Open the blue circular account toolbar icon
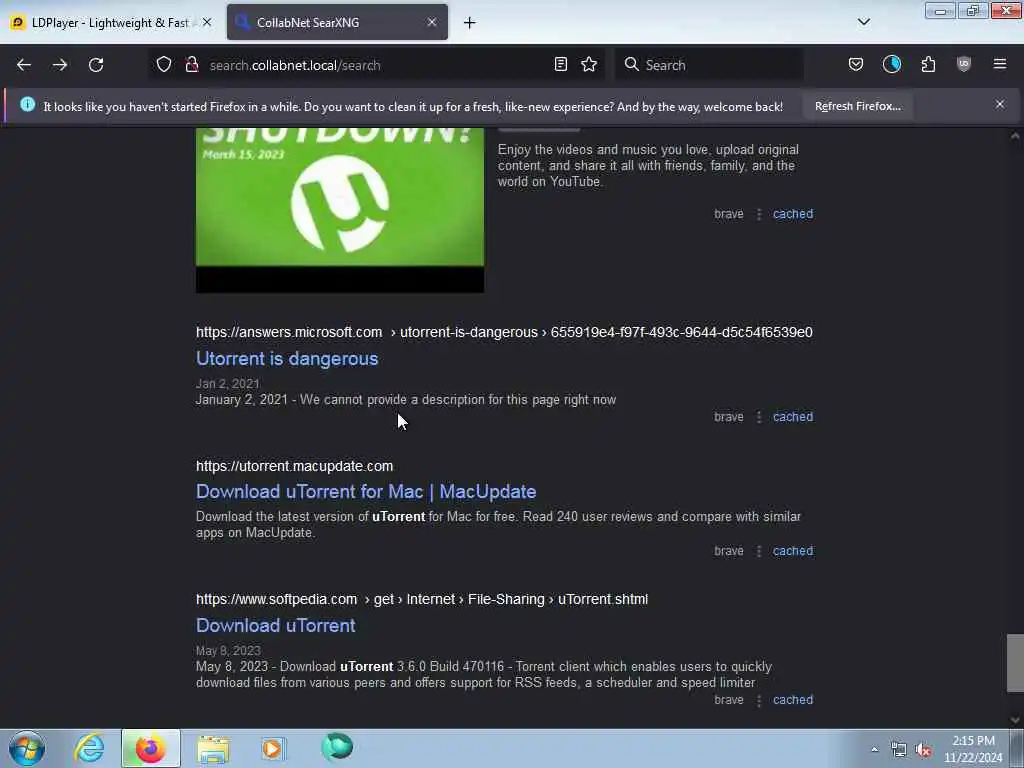 [x=891, y=64]
